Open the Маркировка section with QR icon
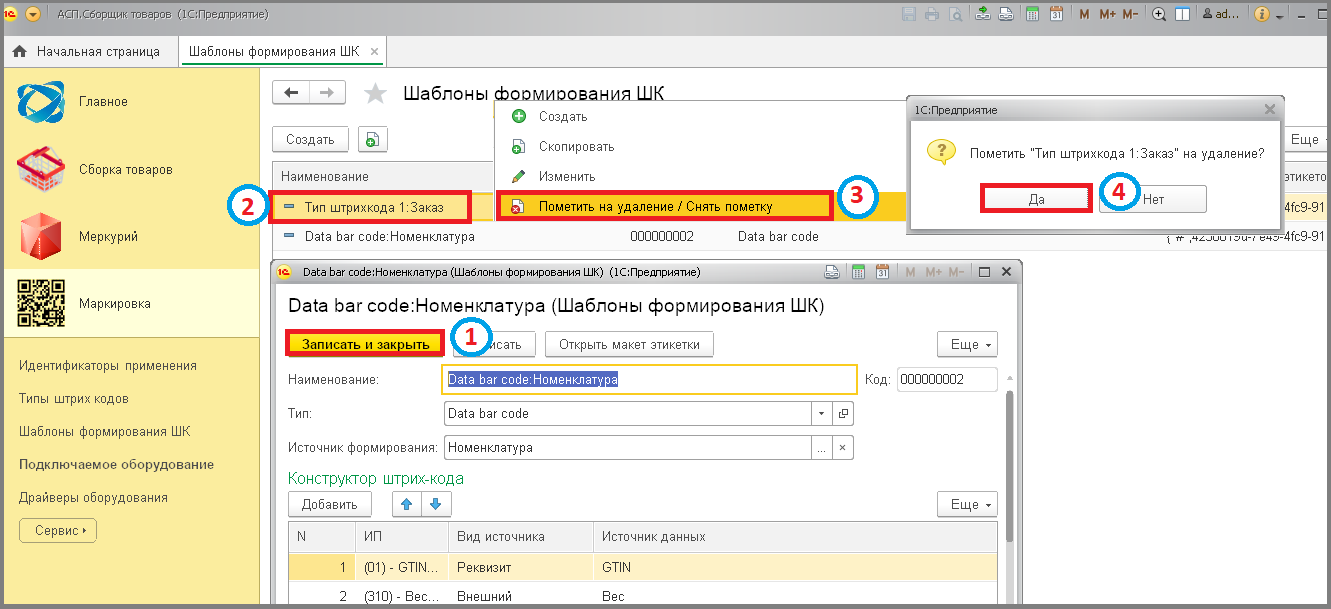 pos(115,304)
